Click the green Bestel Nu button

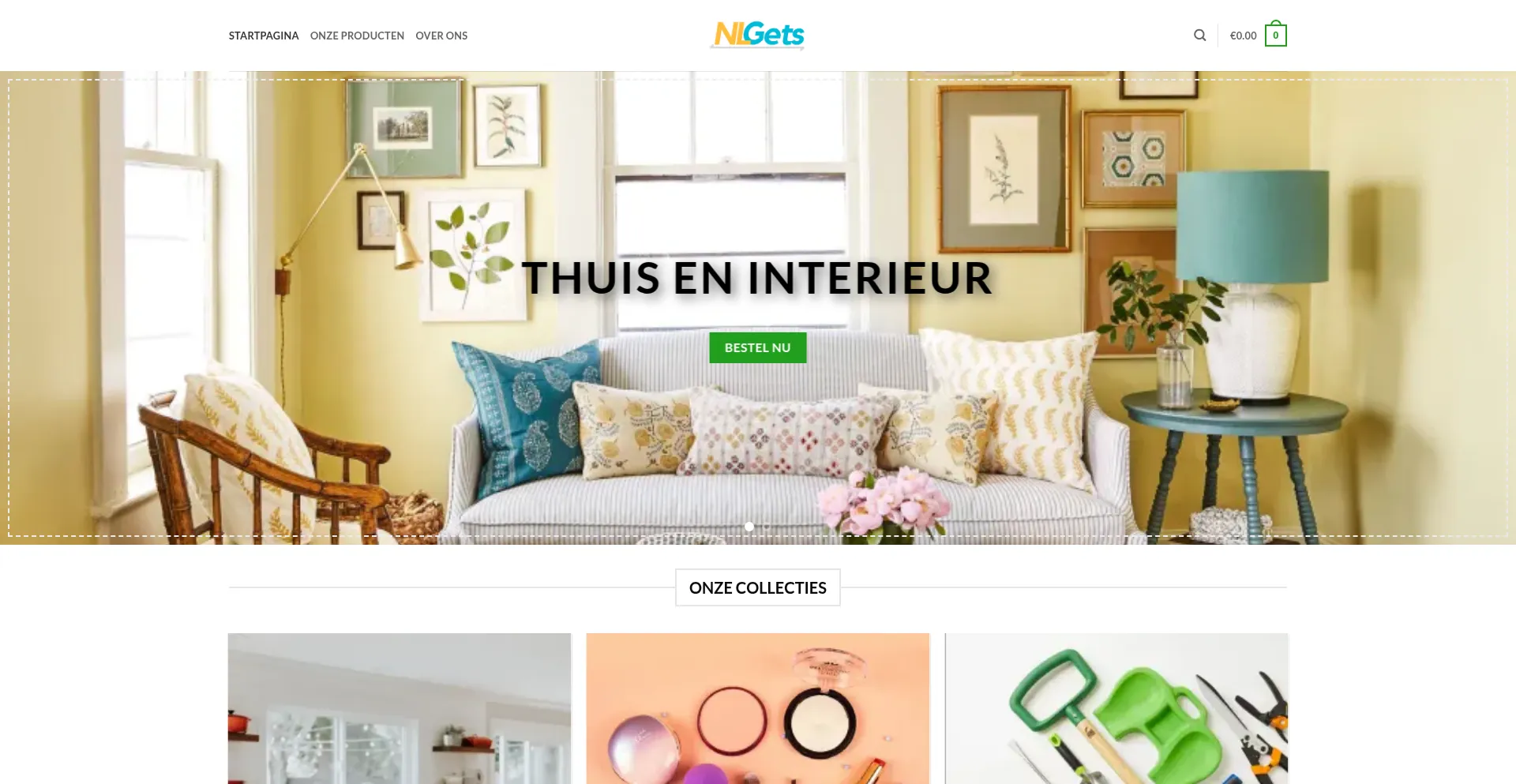point(758,347)
